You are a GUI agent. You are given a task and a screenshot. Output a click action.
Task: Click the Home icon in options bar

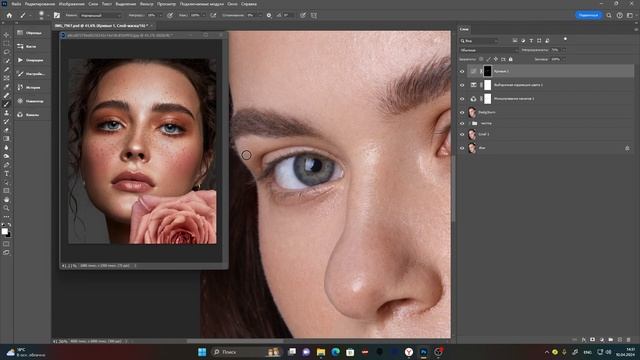click(x=9, y=15)
